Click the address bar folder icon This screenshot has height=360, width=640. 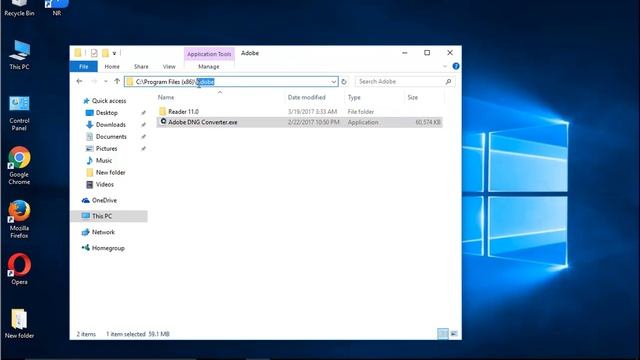click(x=130, y=82)
